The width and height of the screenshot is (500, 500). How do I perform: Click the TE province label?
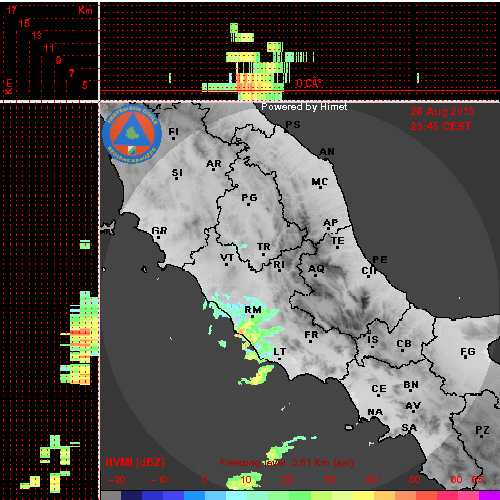338,240
